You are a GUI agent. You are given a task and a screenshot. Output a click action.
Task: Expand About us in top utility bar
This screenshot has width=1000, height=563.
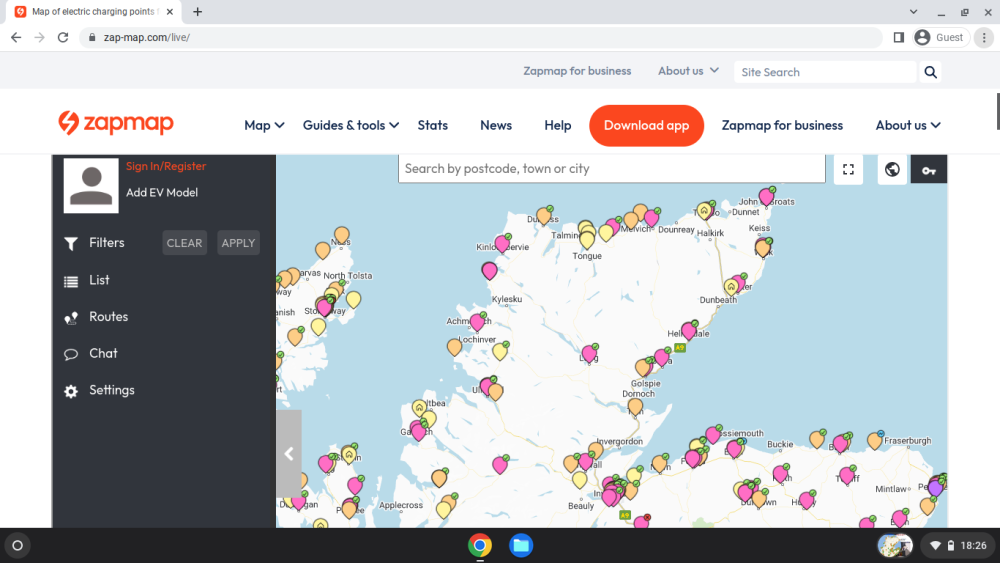click(688, 71)
